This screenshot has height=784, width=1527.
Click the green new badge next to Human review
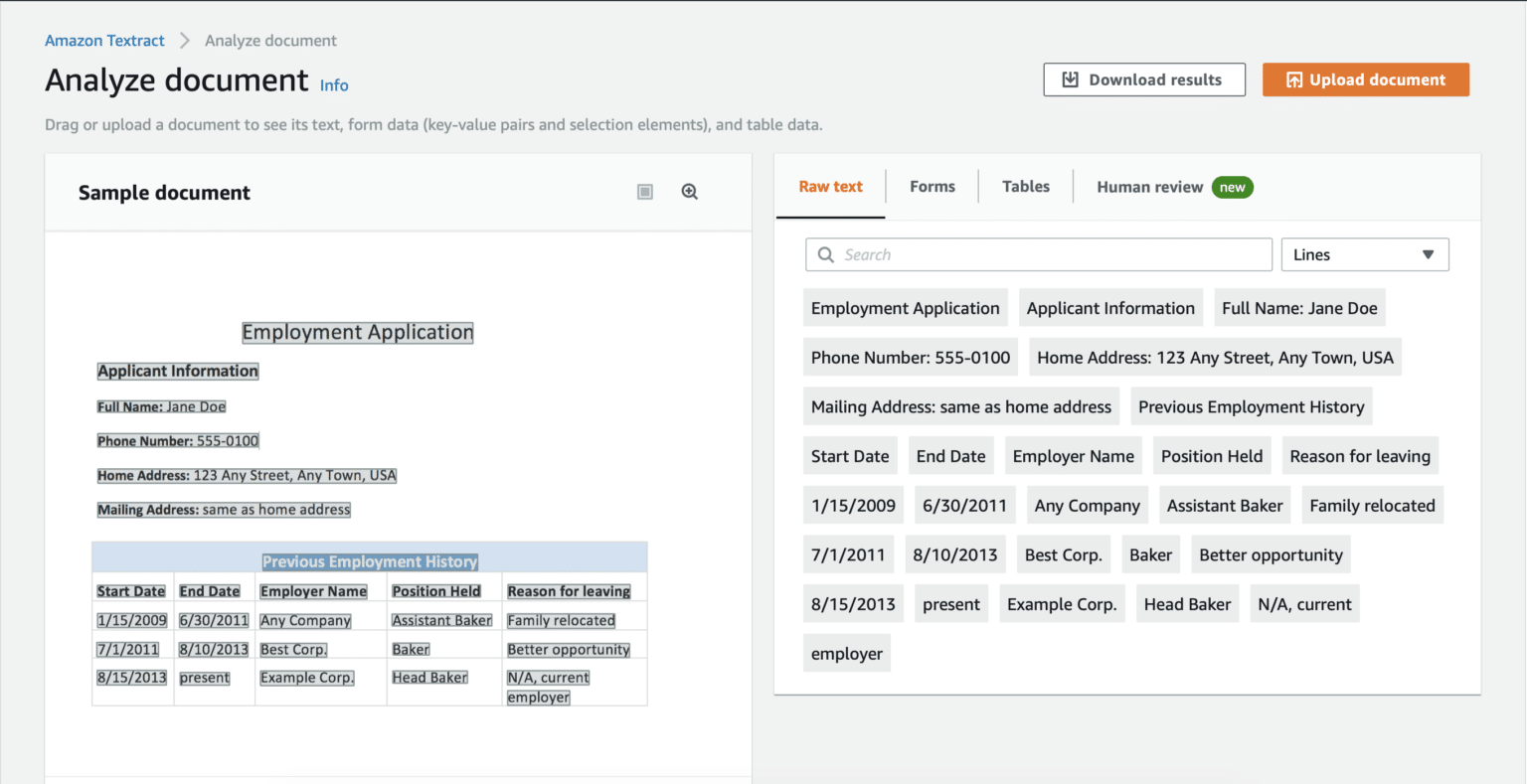[1233, 187]
